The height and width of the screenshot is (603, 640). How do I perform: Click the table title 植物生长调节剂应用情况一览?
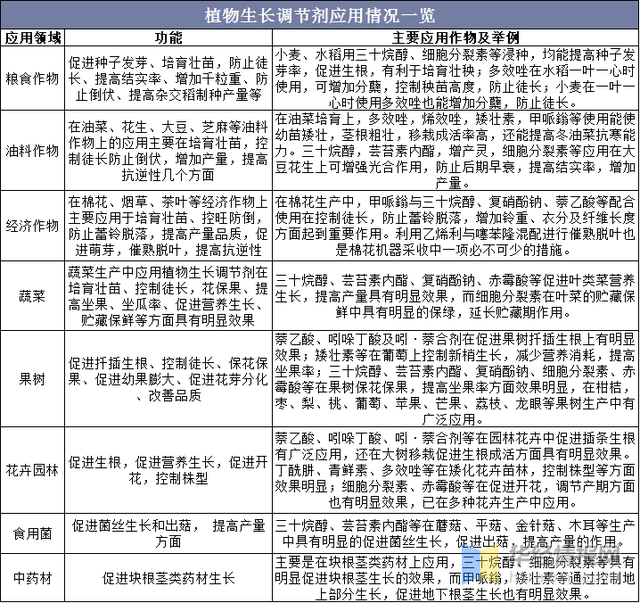(x=320, y=14)
